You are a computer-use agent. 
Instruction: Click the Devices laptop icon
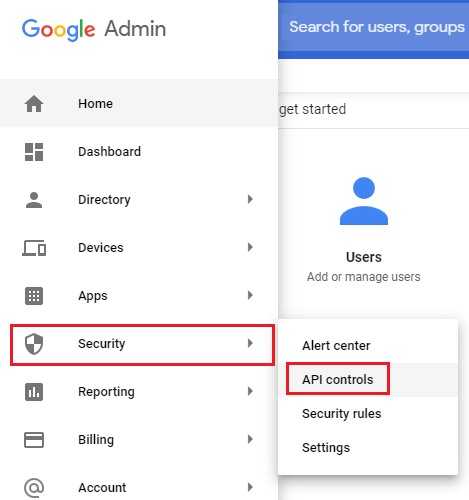tap(34, 248)
